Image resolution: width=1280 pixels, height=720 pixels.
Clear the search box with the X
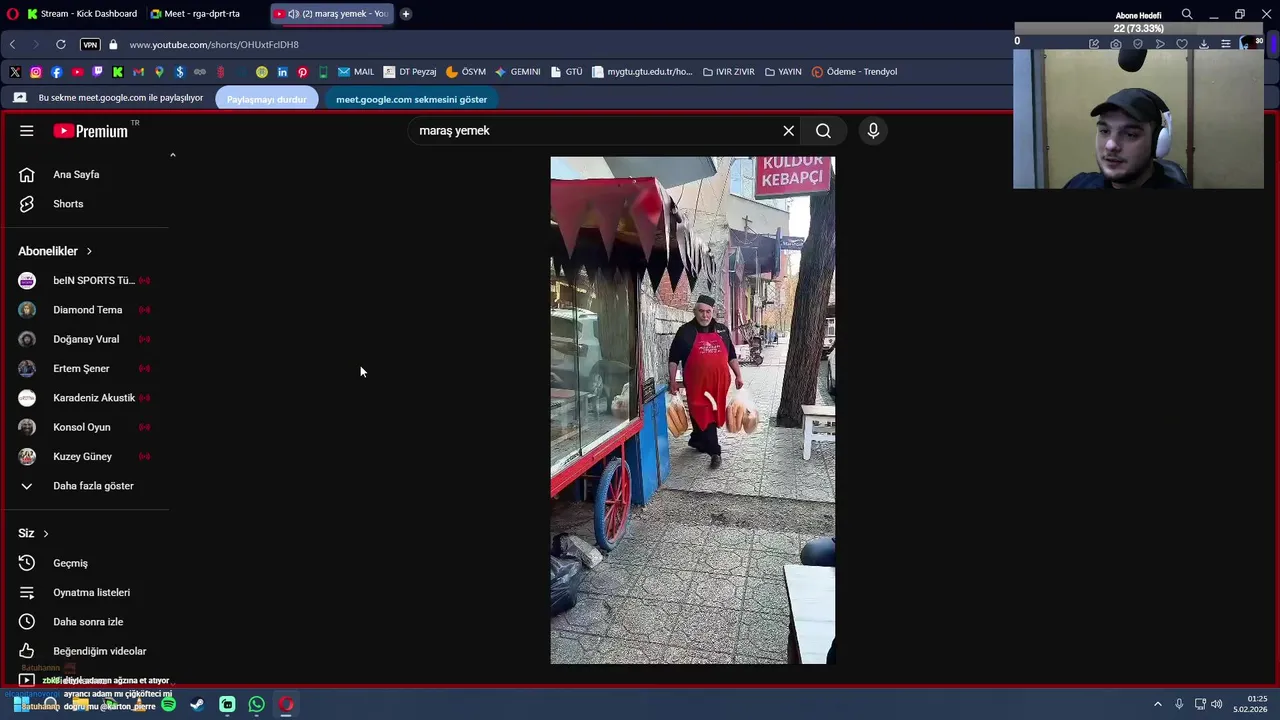click(x=789, y=131)
